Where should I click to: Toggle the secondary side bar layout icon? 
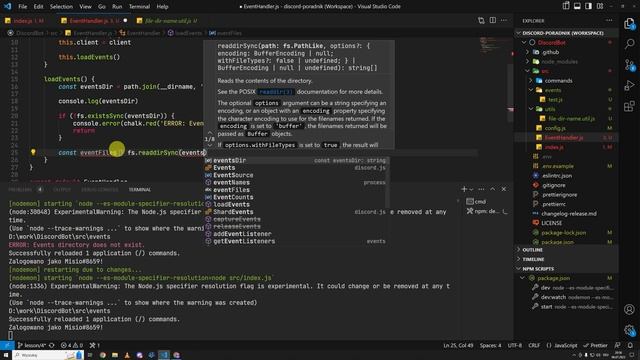pos(589,6)
